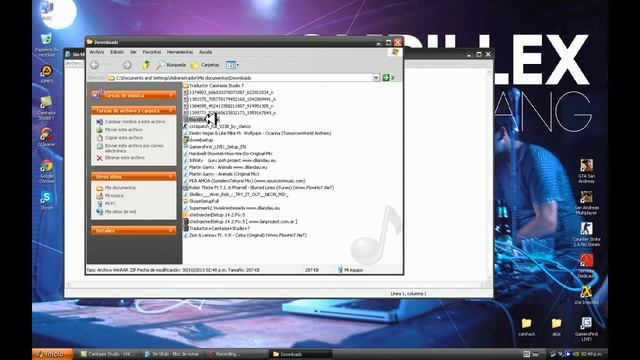Select file starting with 1383375

pos(229,99)
